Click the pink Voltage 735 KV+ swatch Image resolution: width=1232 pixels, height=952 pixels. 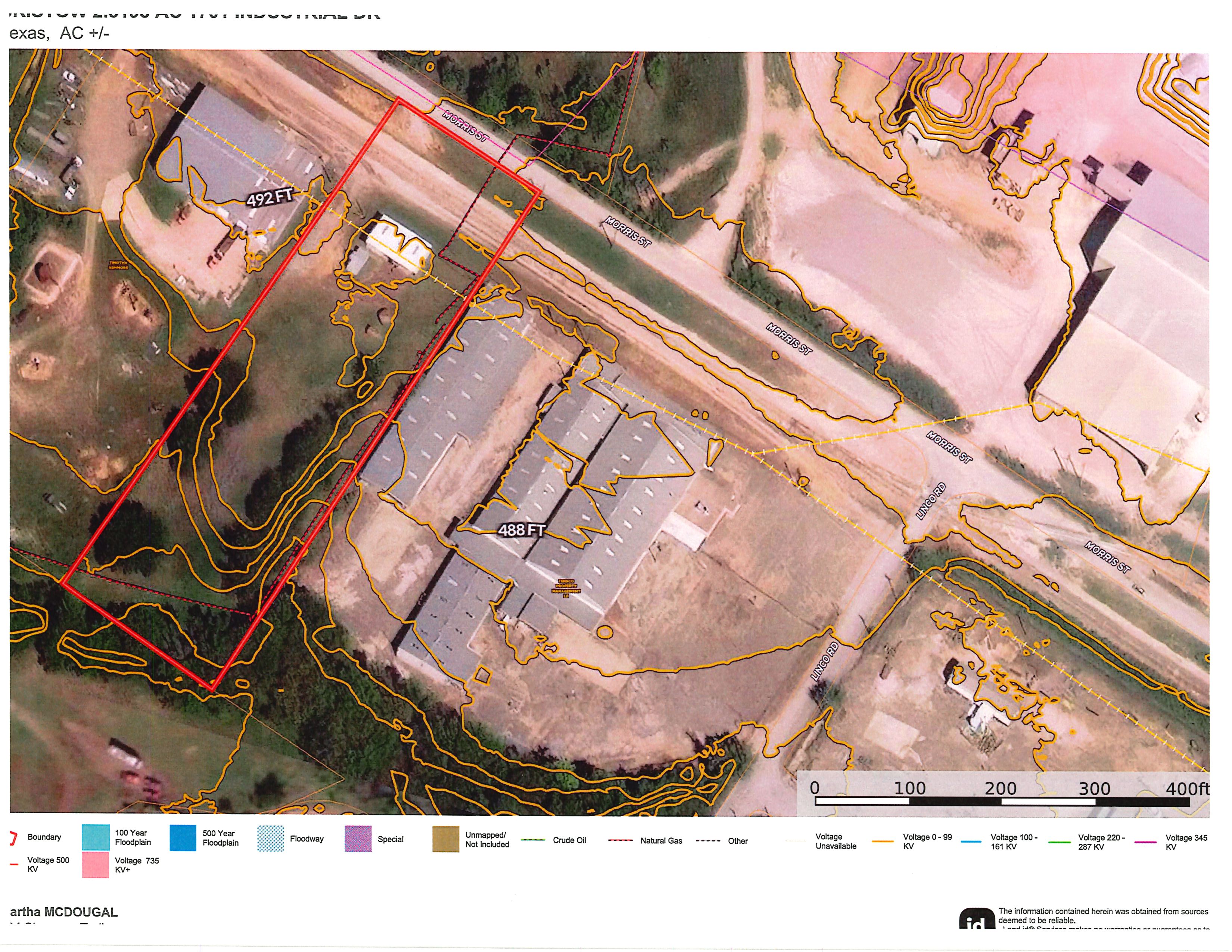95,865
